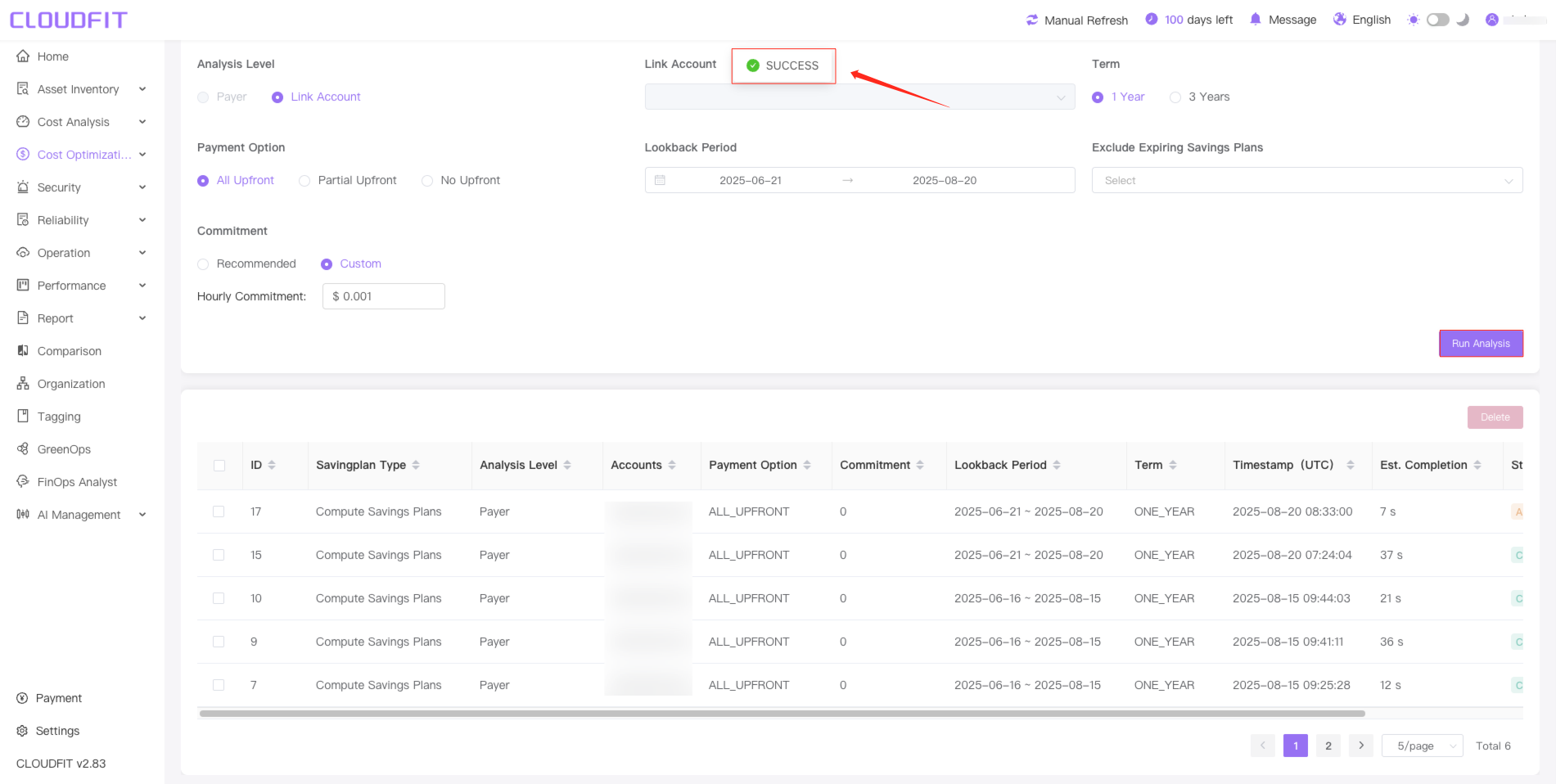This screenshot has width=1556, height=784.
Task: Click the Lookback Period start date 2025-06-21
Action: click(751, 180)
